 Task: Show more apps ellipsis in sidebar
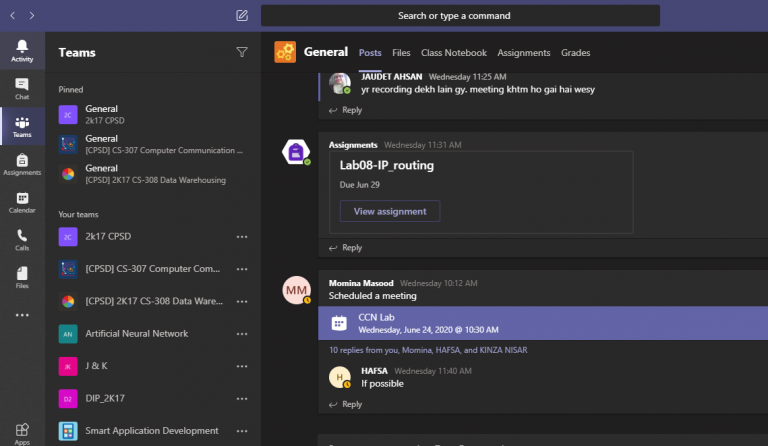coord(22,315)
